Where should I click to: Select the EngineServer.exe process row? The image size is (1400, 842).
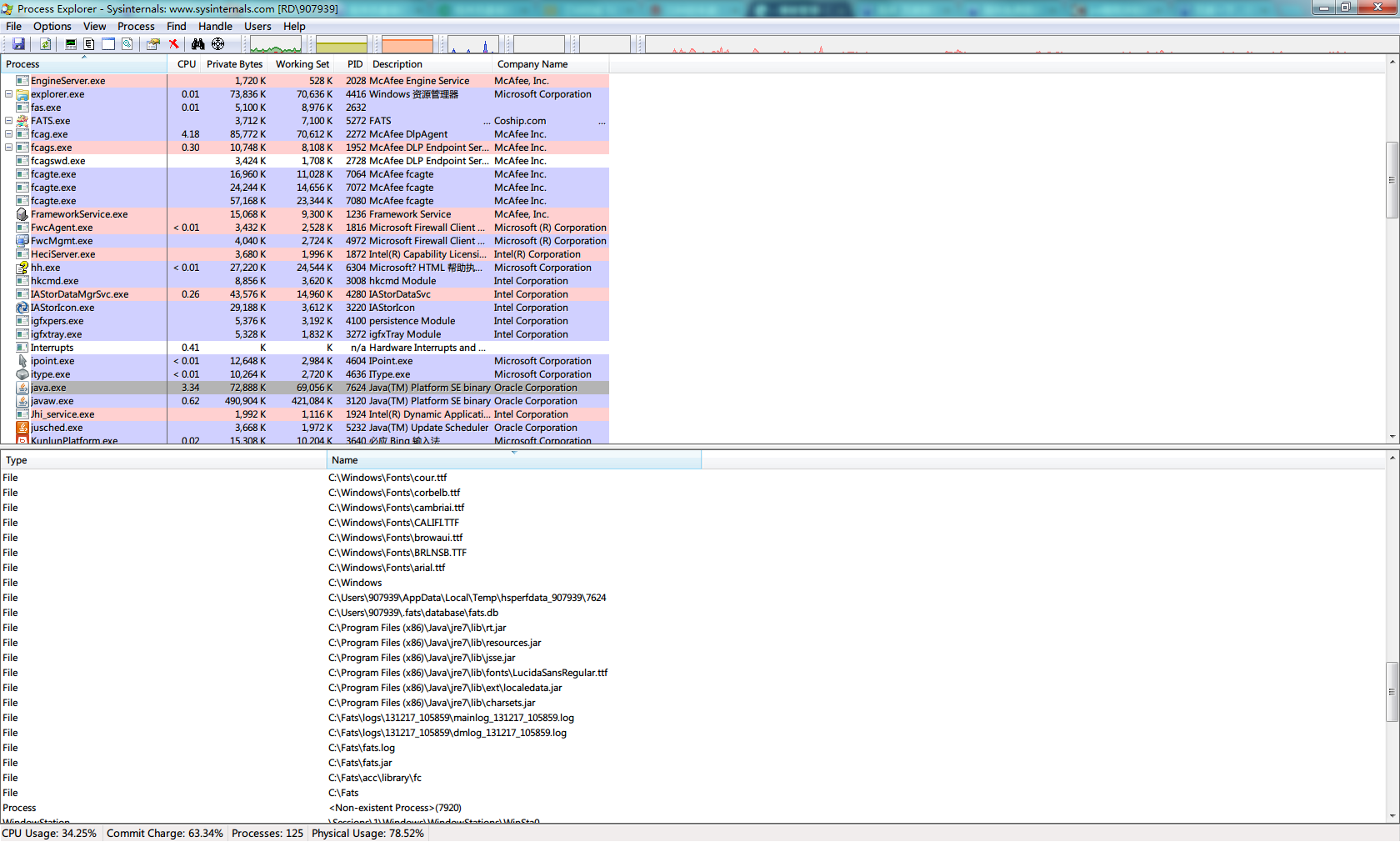(304, 81)
